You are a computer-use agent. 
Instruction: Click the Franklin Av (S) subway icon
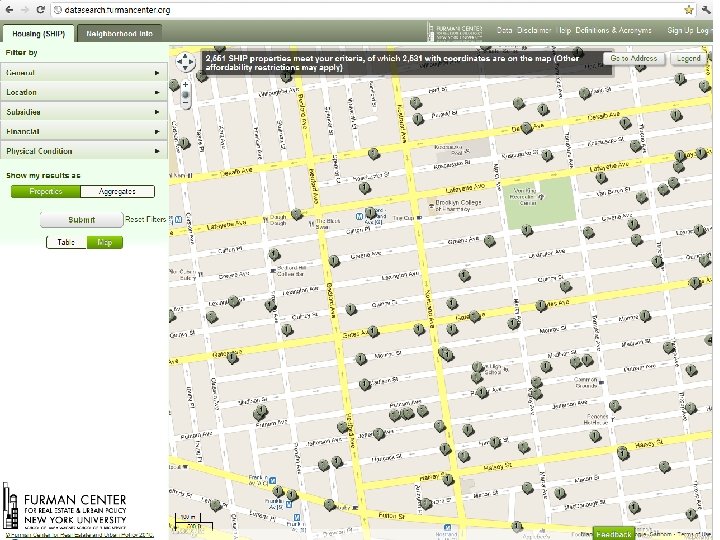pyautogui.click(x=289, y=504)
